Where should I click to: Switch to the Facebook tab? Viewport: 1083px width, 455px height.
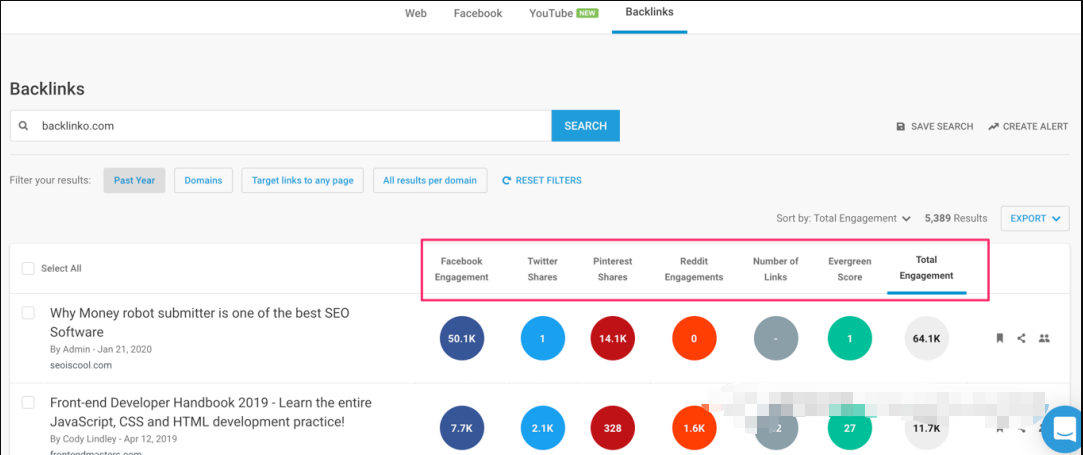[478, 13]
